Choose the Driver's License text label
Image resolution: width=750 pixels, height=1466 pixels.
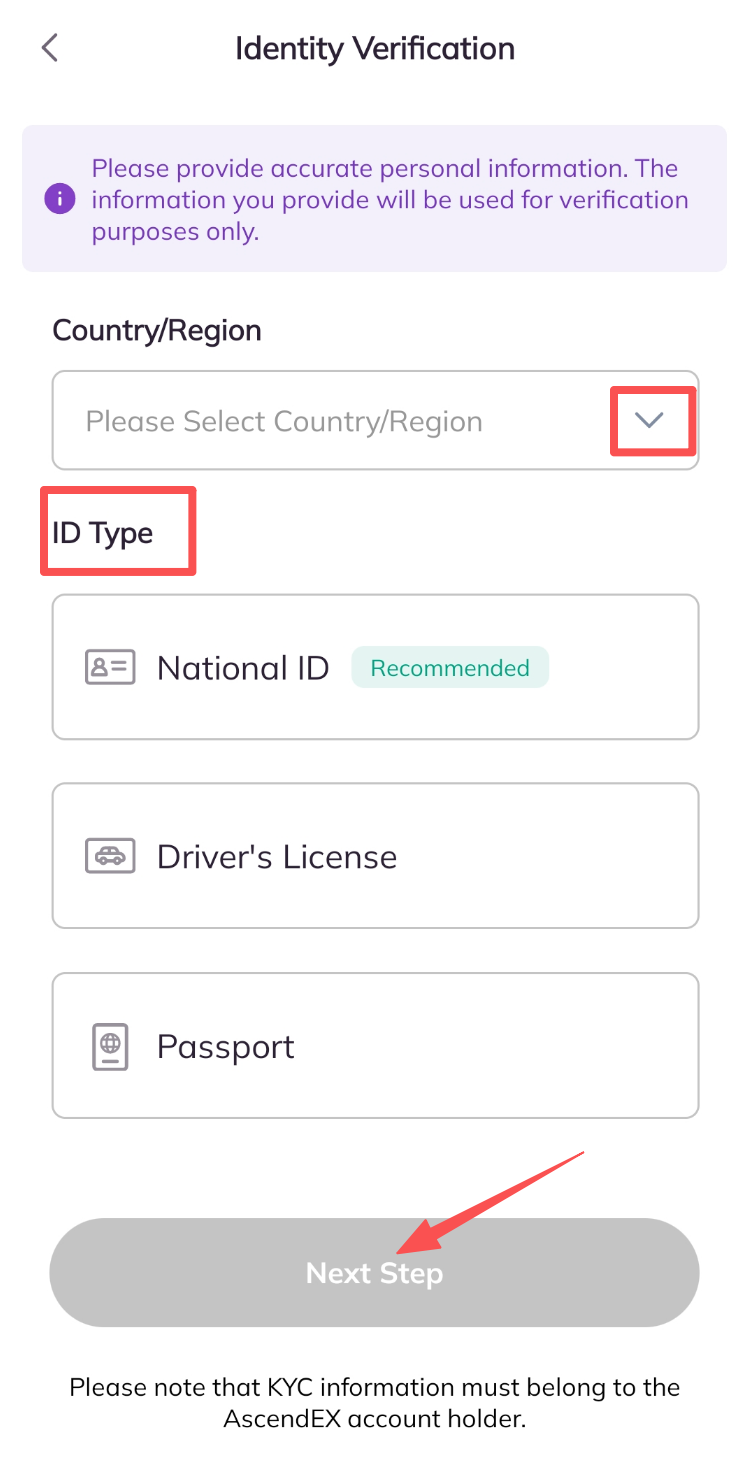pyautogui.click(x=277, y=857)
